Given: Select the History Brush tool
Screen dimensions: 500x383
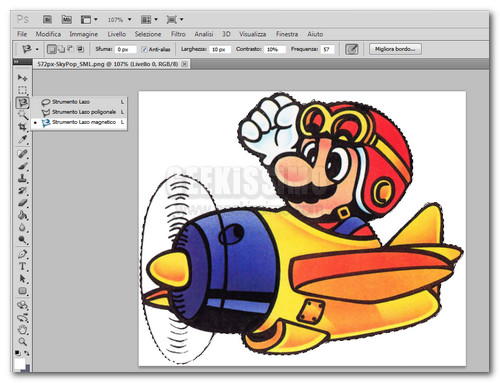Looking at the screenshot, I should pos(22,191).
